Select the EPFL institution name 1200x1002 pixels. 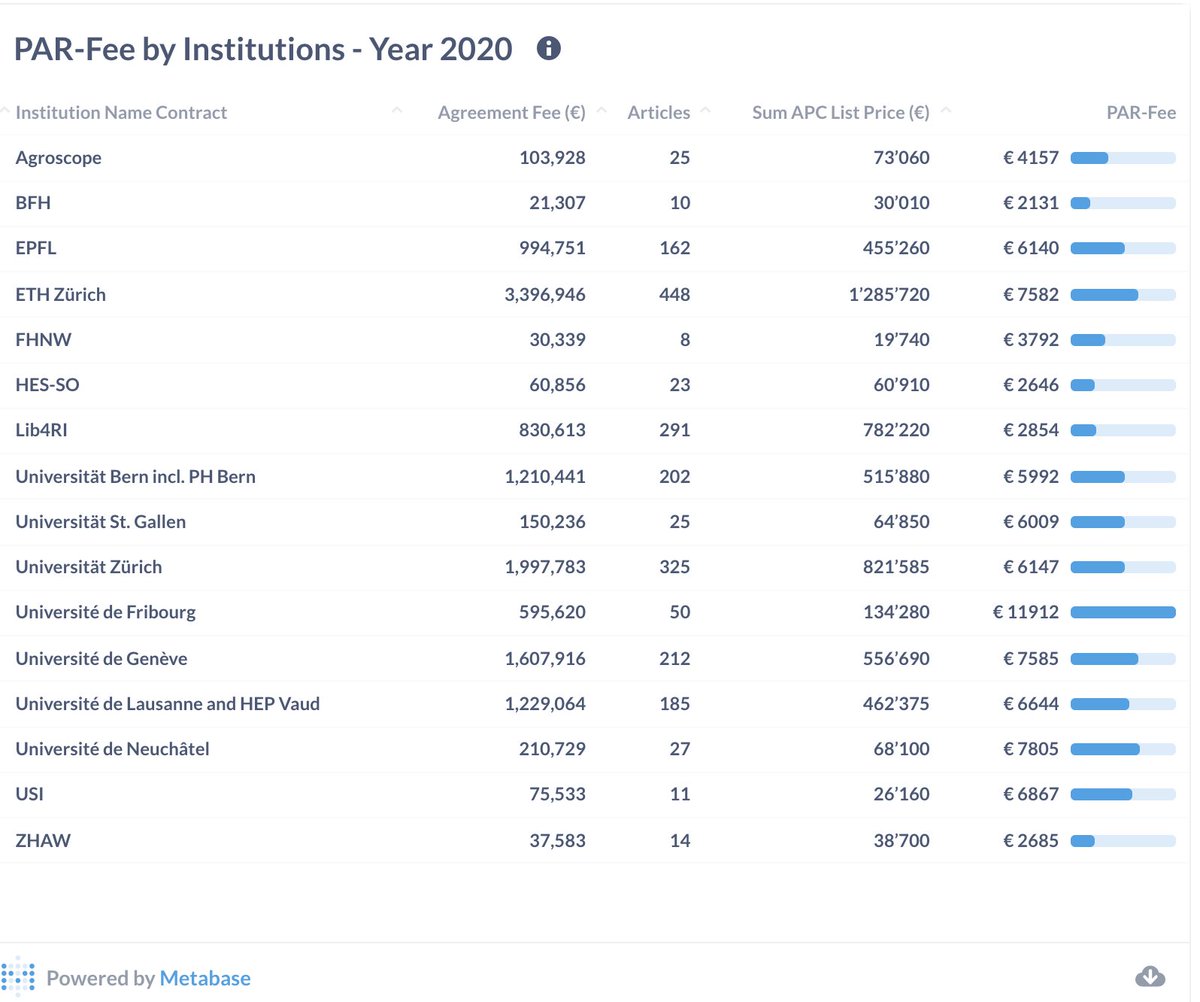(36, 248)
